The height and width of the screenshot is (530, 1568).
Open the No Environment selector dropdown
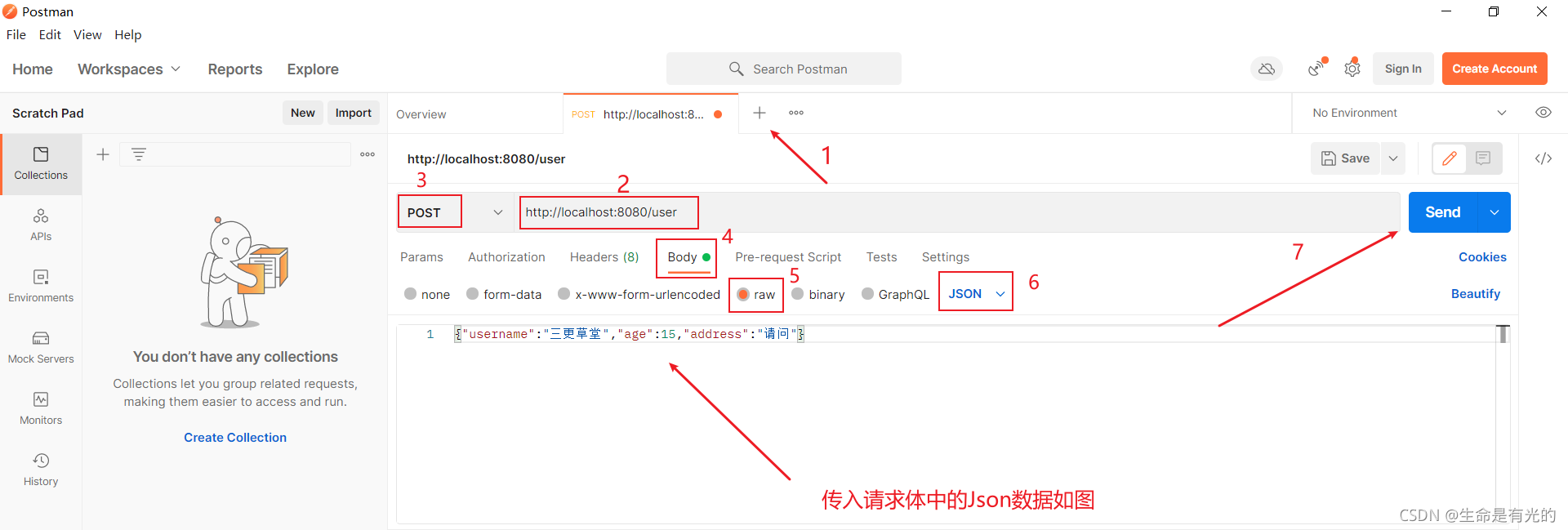(x=1410, y=113)
